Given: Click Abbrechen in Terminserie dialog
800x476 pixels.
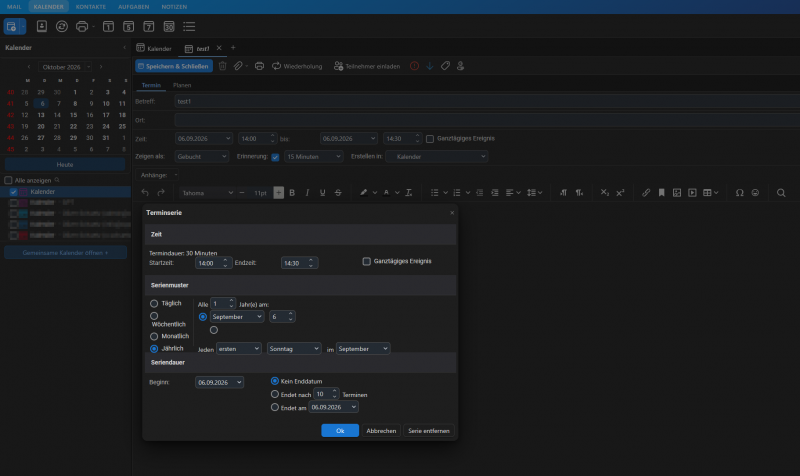Looking at the screenshot, I should [x=381, y=431].
